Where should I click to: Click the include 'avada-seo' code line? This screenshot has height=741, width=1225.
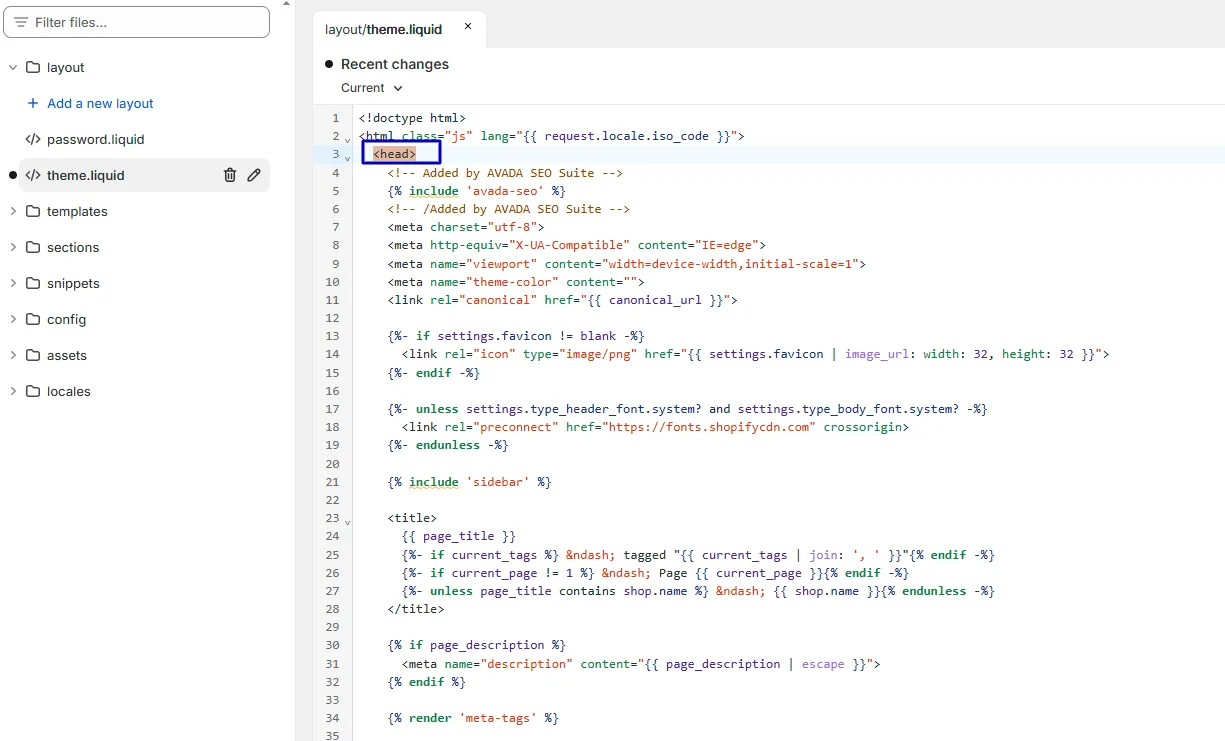click(x=477, y=191)
